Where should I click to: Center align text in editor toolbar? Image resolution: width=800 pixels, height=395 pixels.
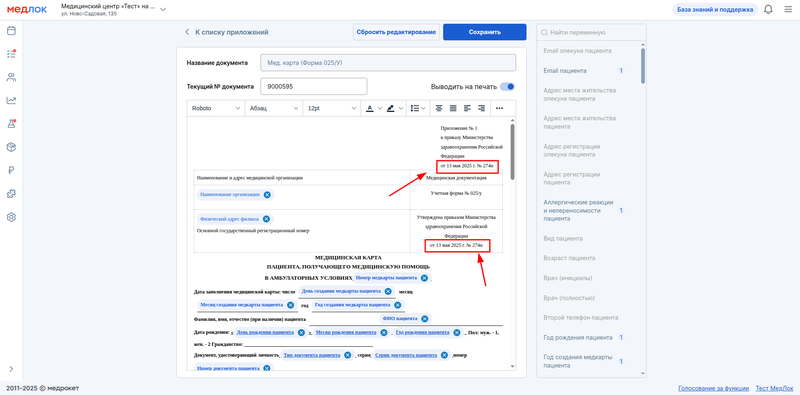point(438,108)
